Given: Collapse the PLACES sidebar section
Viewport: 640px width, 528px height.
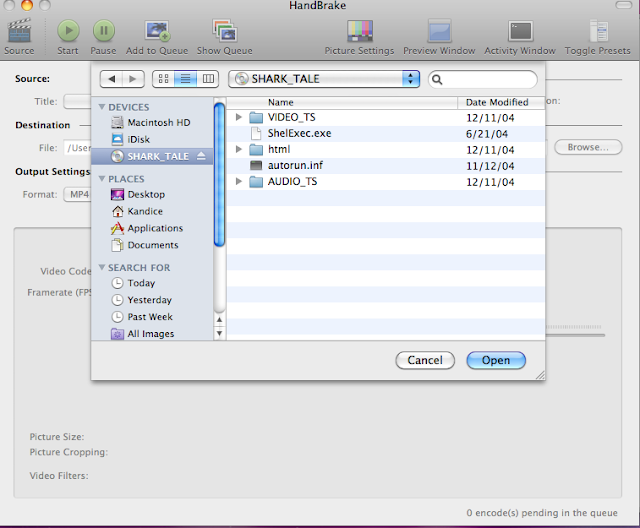Looking at the screenshot, I should click(102, 179).
